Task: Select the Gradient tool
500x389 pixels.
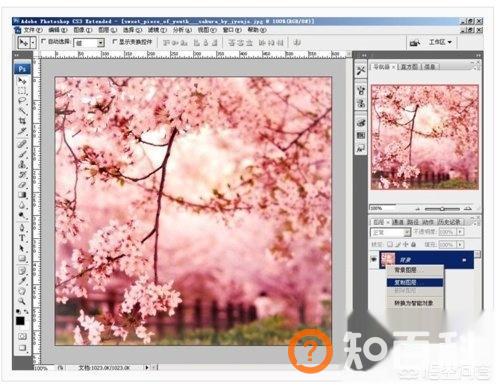Action: (22, 194)
